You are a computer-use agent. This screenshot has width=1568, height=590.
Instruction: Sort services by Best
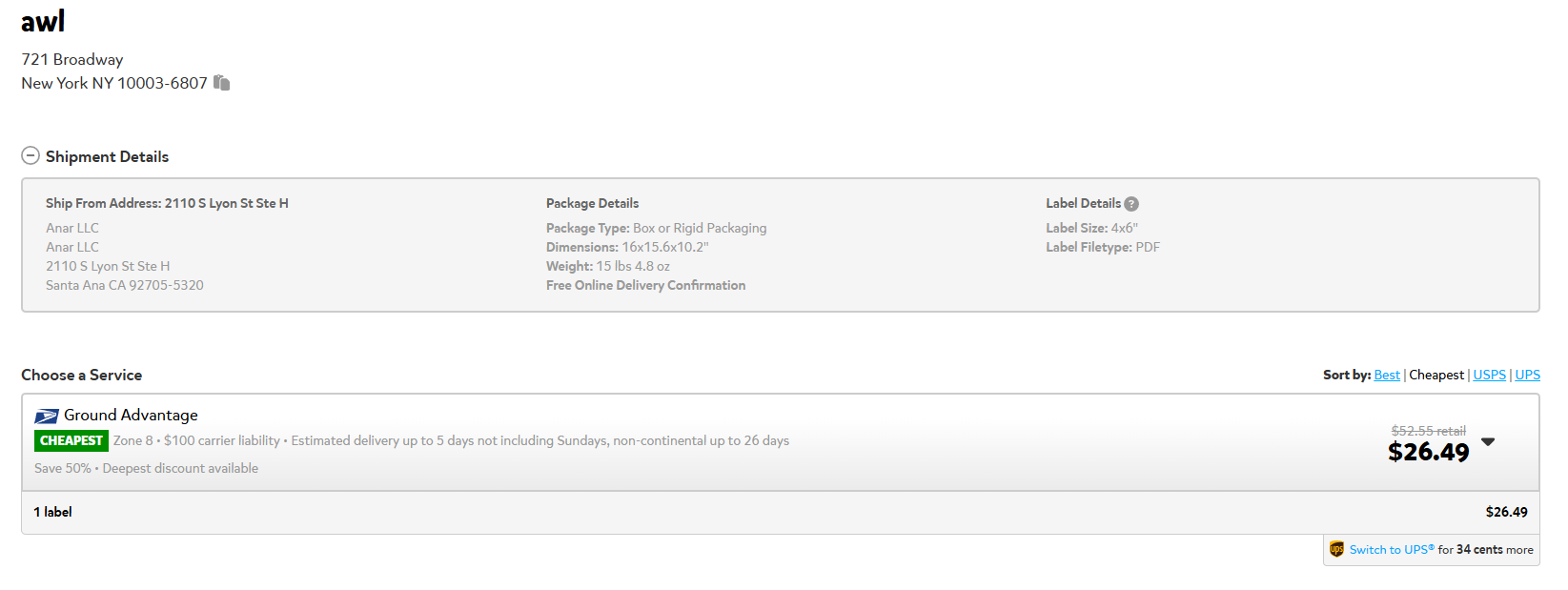point(1387,375)
